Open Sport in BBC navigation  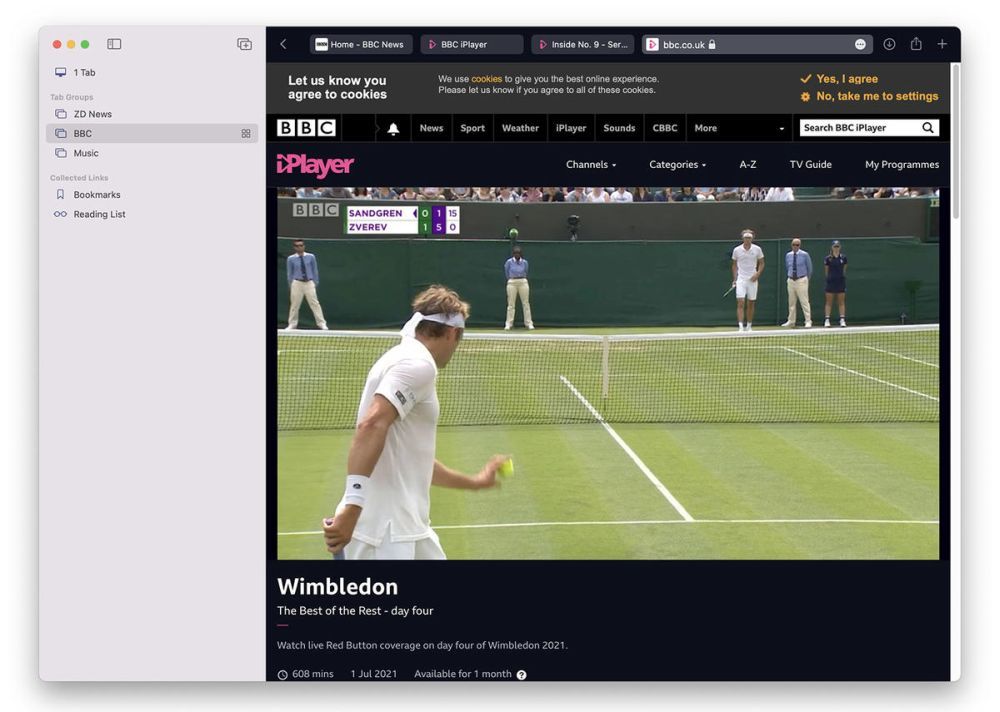(473, 128)
